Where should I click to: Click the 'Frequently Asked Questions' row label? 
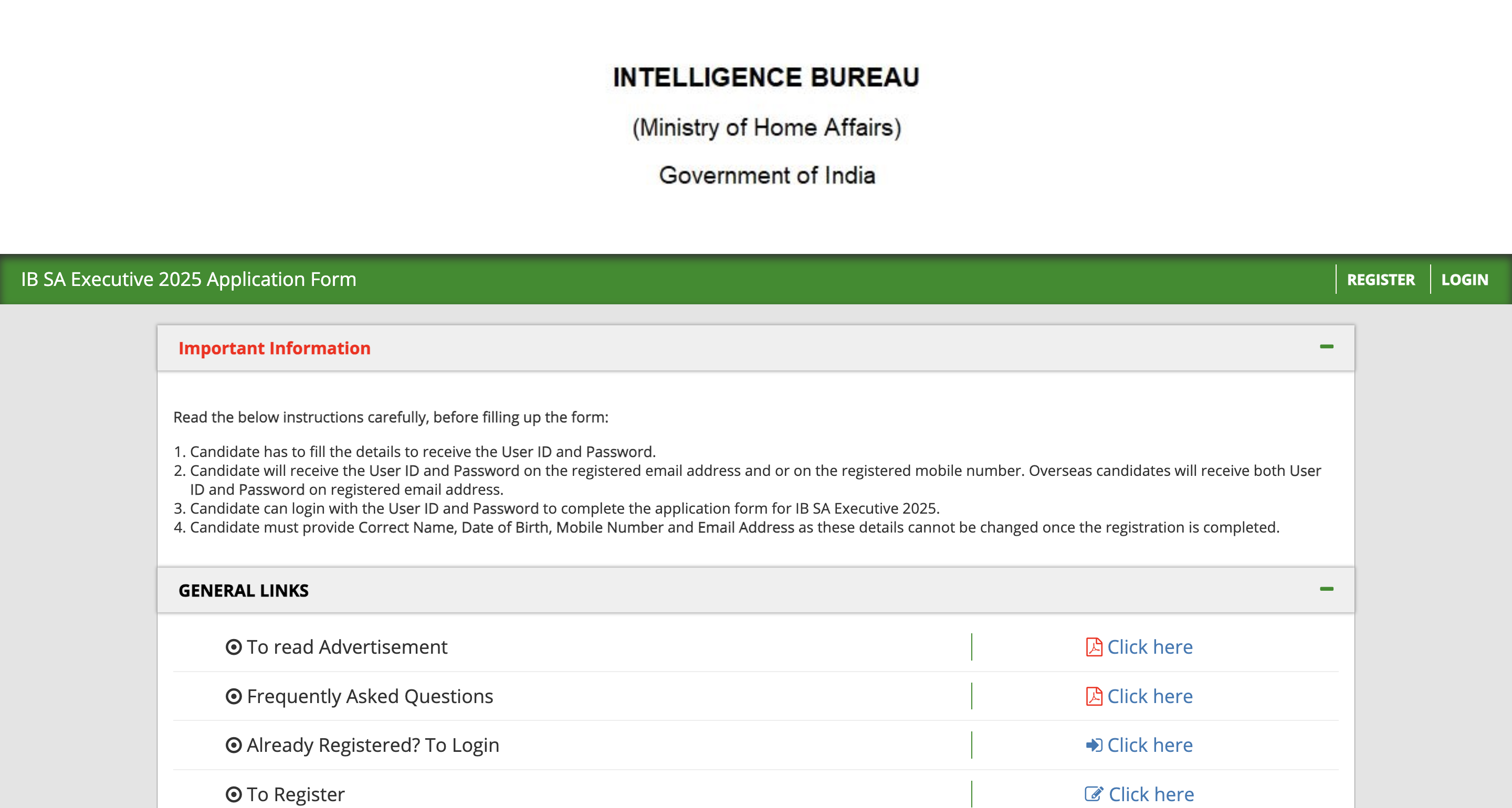tap(370, 696)
